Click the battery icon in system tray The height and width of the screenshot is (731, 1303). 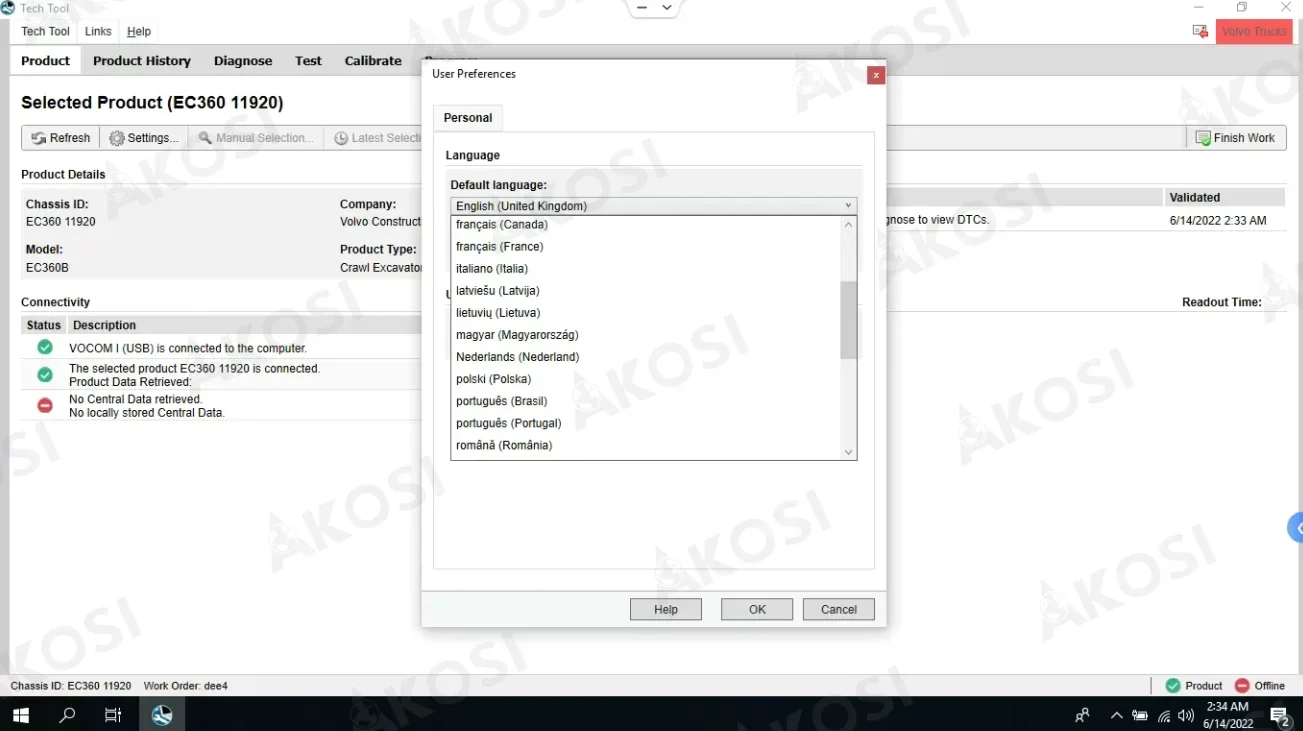[x=1140, y=715]
